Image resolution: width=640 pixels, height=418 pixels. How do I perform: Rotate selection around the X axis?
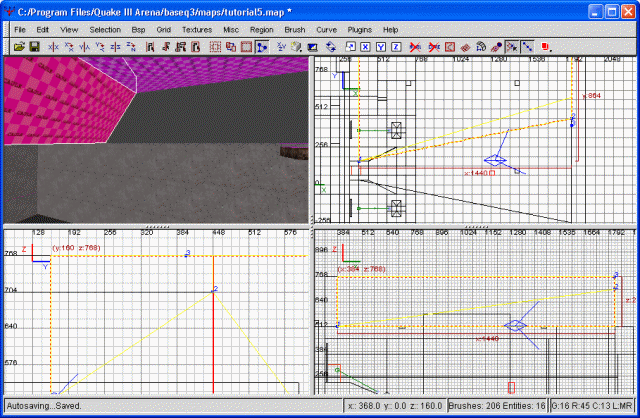coord(69,47)
